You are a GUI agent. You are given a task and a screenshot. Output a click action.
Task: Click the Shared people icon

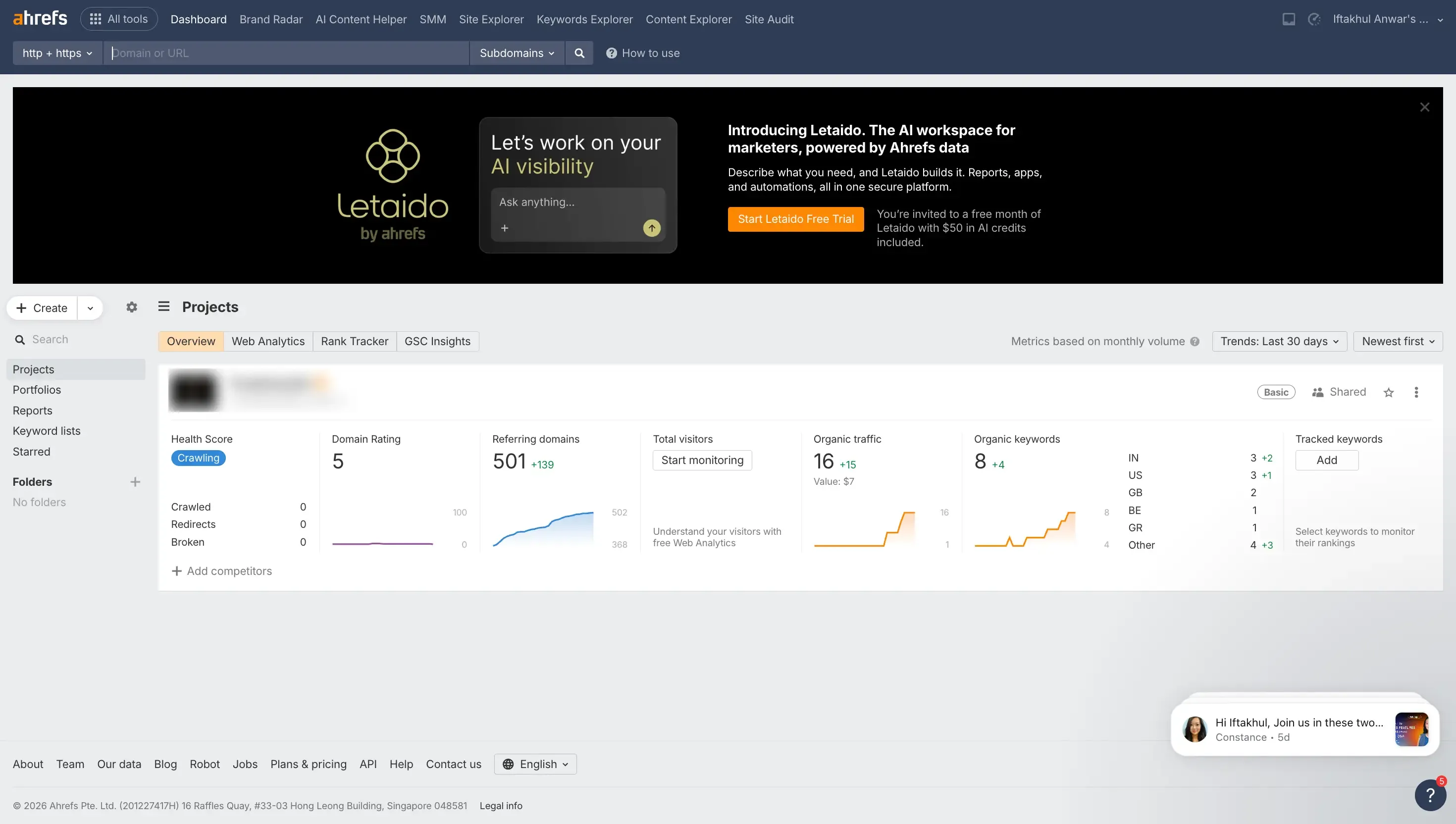[1317, 392]
